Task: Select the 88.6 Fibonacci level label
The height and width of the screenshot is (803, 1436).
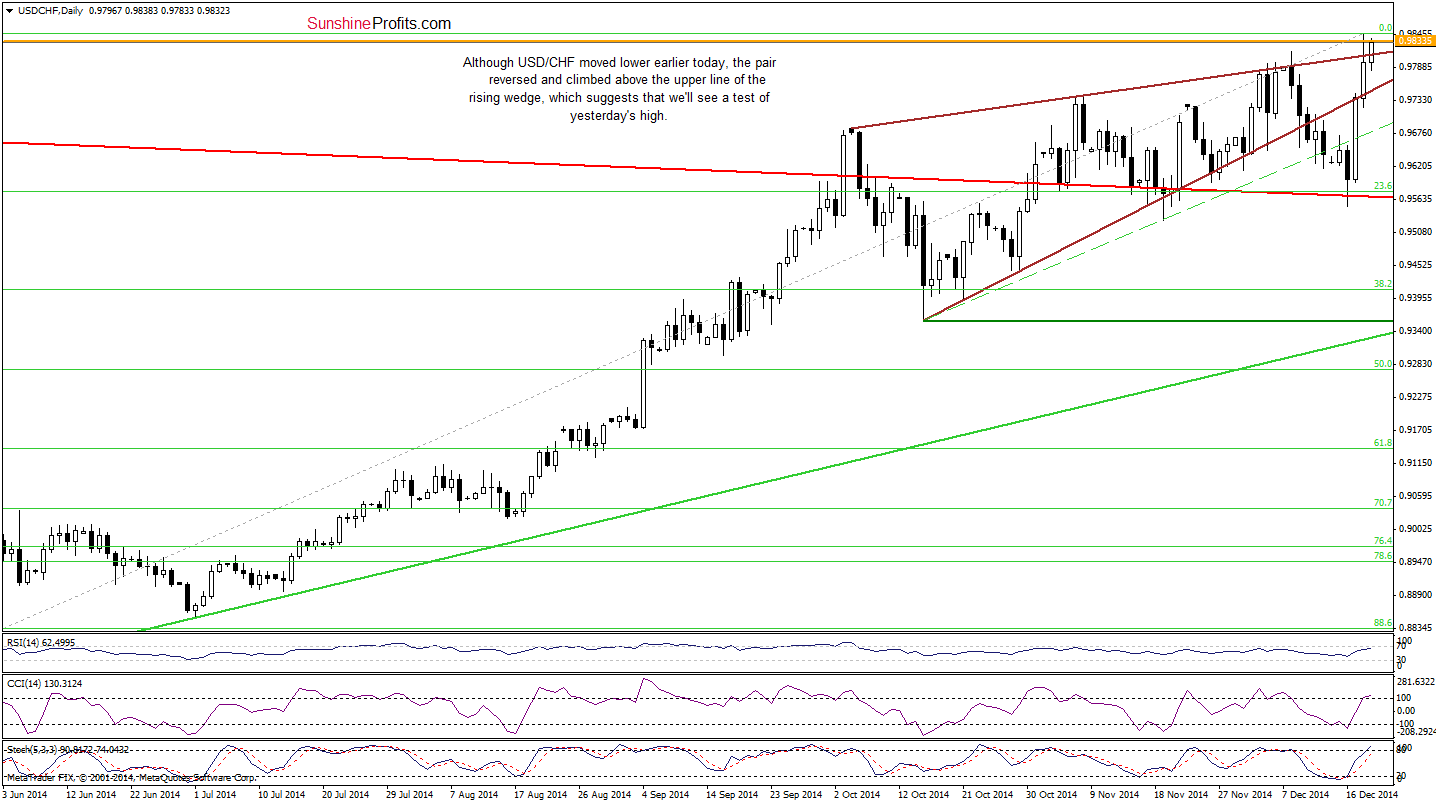Action: [x=1383, y=623]
